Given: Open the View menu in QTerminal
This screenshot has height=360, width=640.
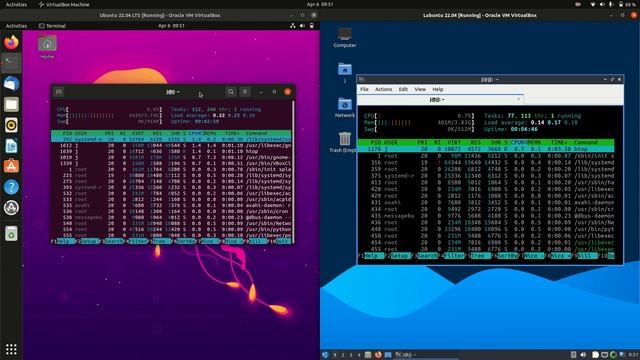Looking at the screenshot, I should 420,89.
